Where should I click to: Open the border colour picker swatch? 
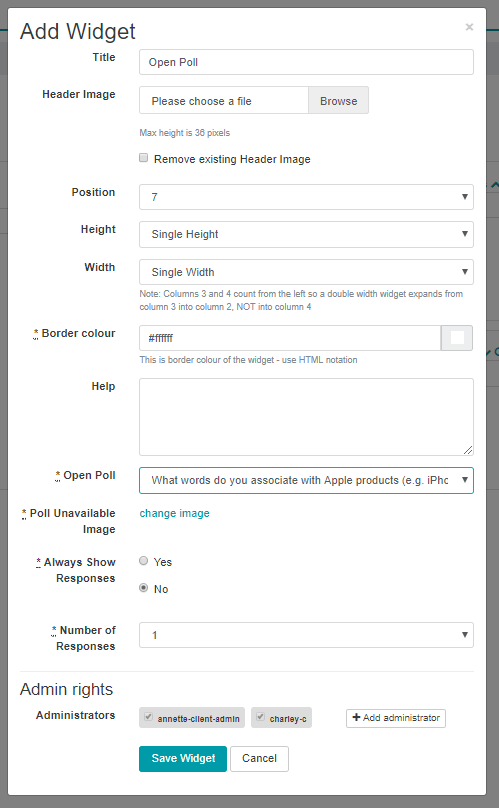[x=457, y=338]
